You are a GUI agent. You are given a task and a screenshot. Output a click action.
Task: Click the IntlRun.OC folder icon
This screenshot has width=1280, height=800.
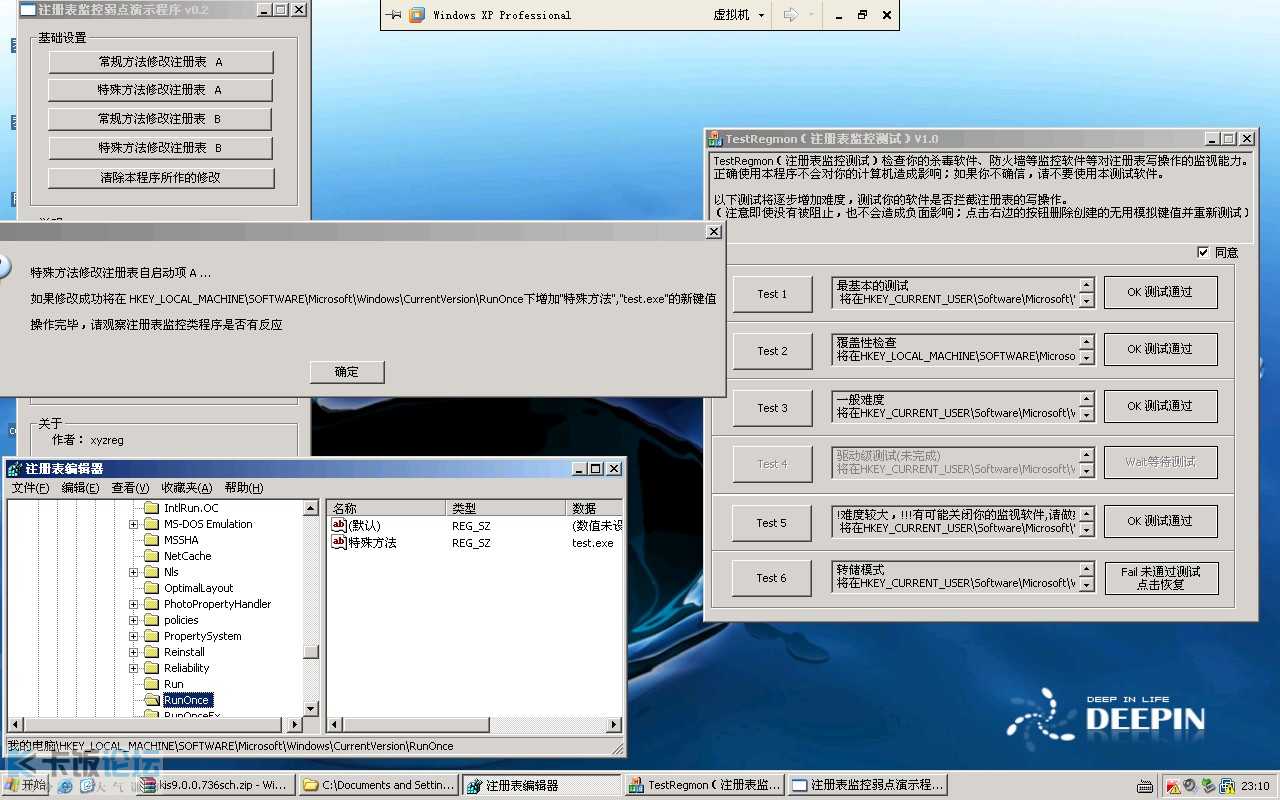point(152,508)
